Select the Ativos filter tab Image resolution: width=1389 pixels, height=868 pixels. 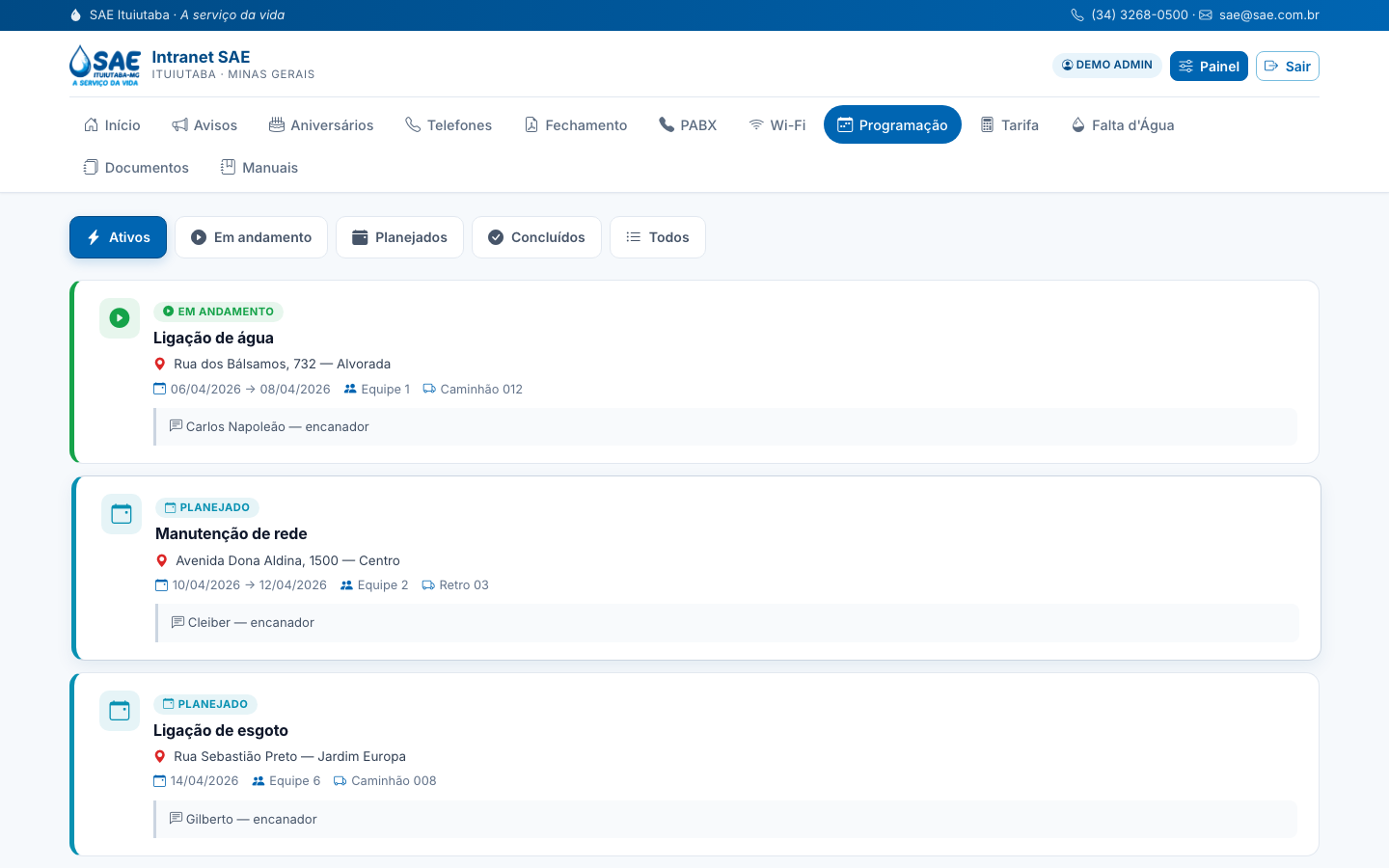click(118, 237)
